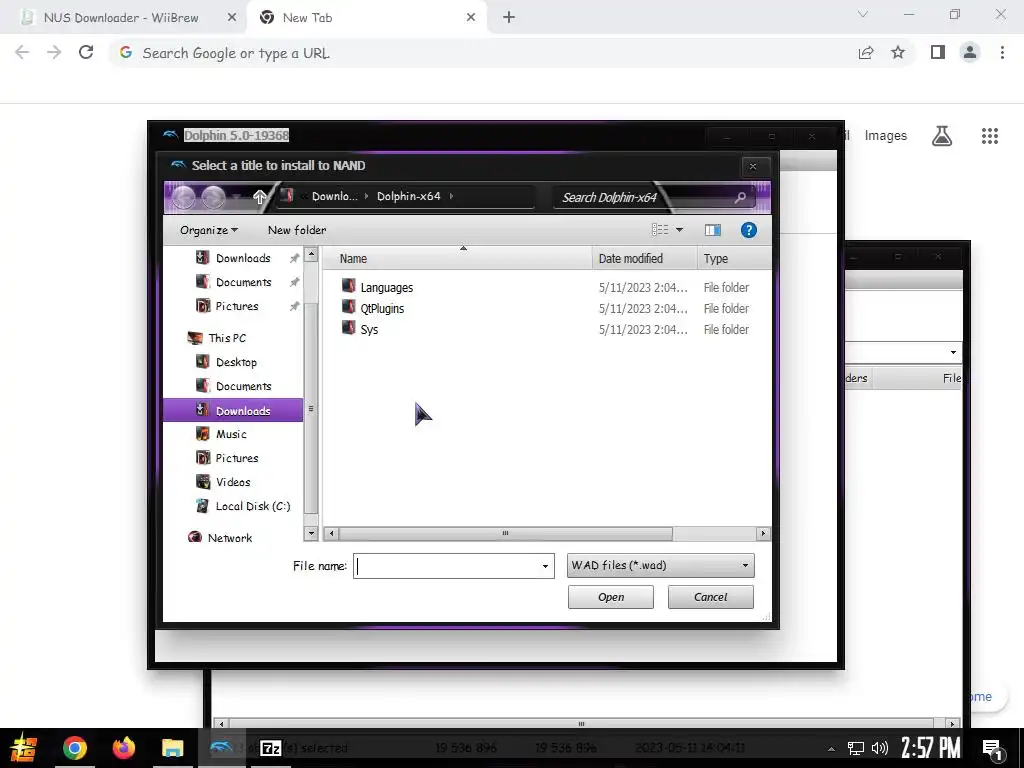Select the Languages folder
Screen dimensions: 1024x768
[387, 287]
